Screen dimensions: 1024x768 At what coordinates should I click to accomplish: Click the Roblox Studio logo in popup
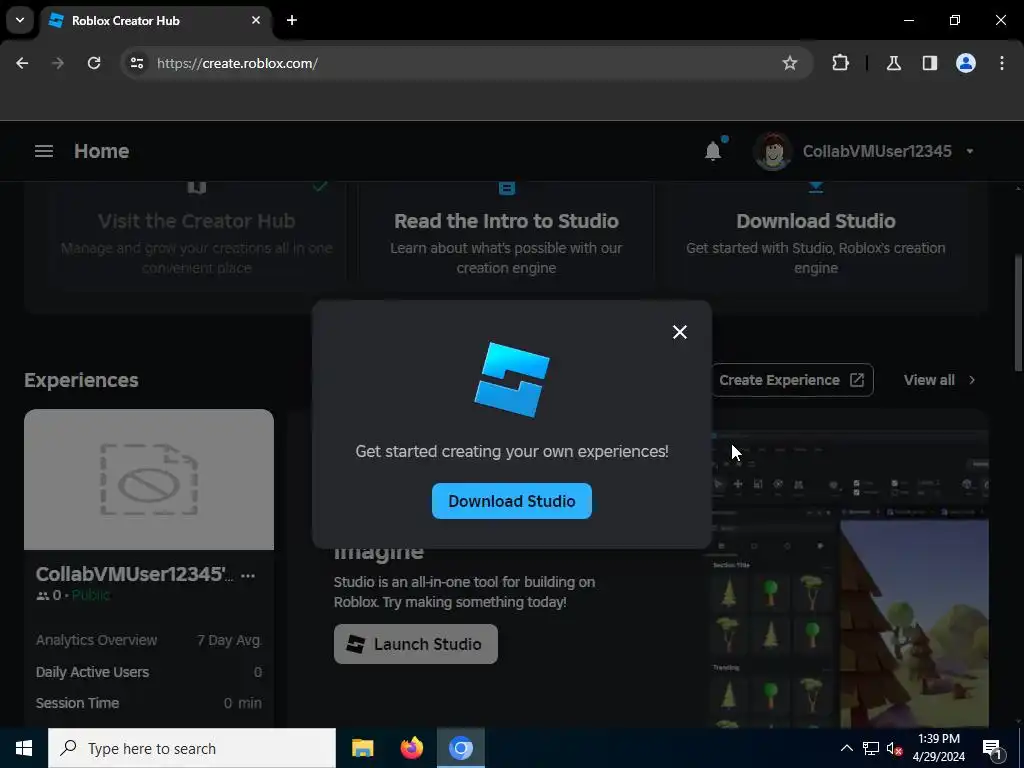[x=512, y=379]
